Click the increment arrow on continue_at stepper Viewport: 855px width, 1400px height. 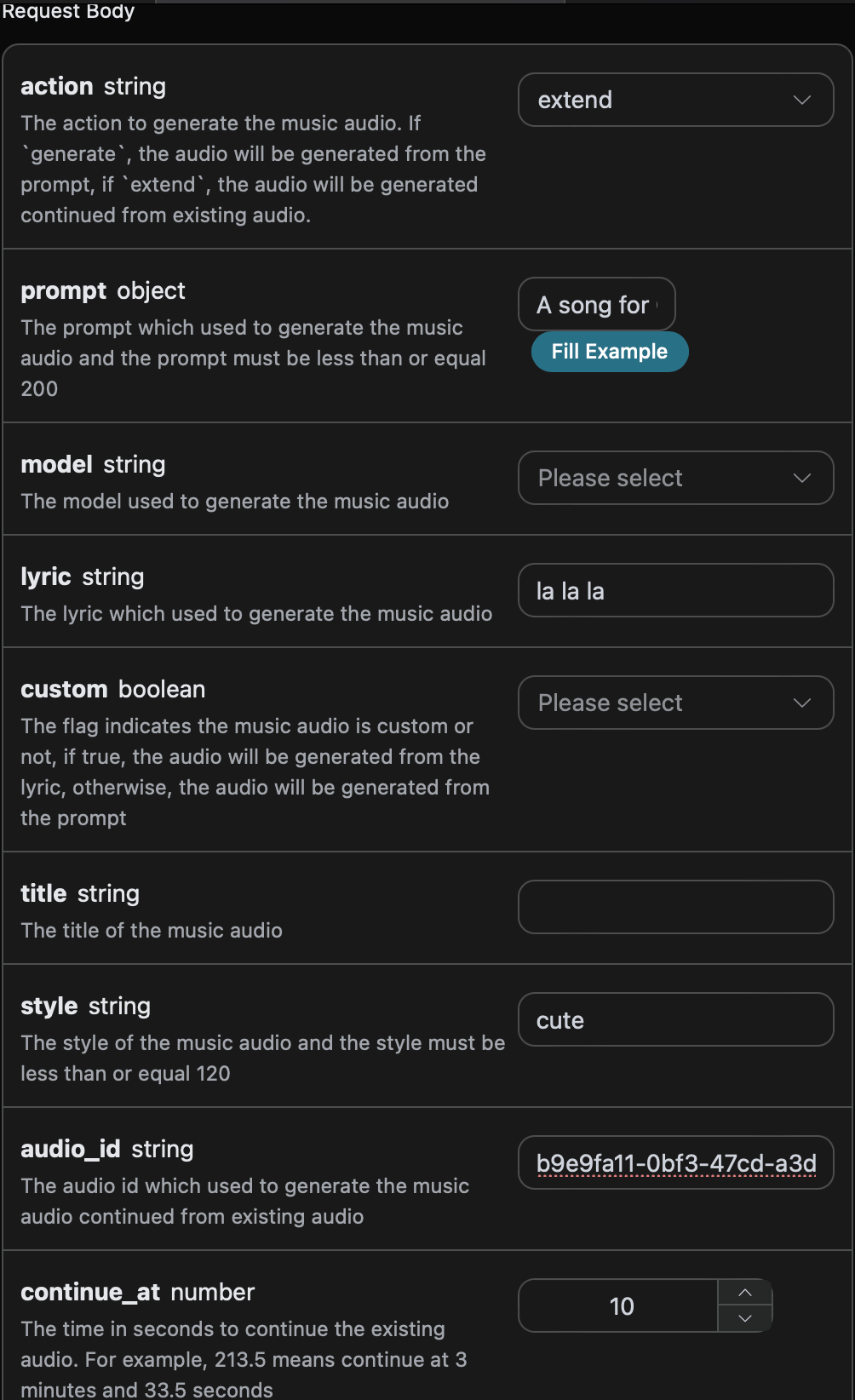745,1293
